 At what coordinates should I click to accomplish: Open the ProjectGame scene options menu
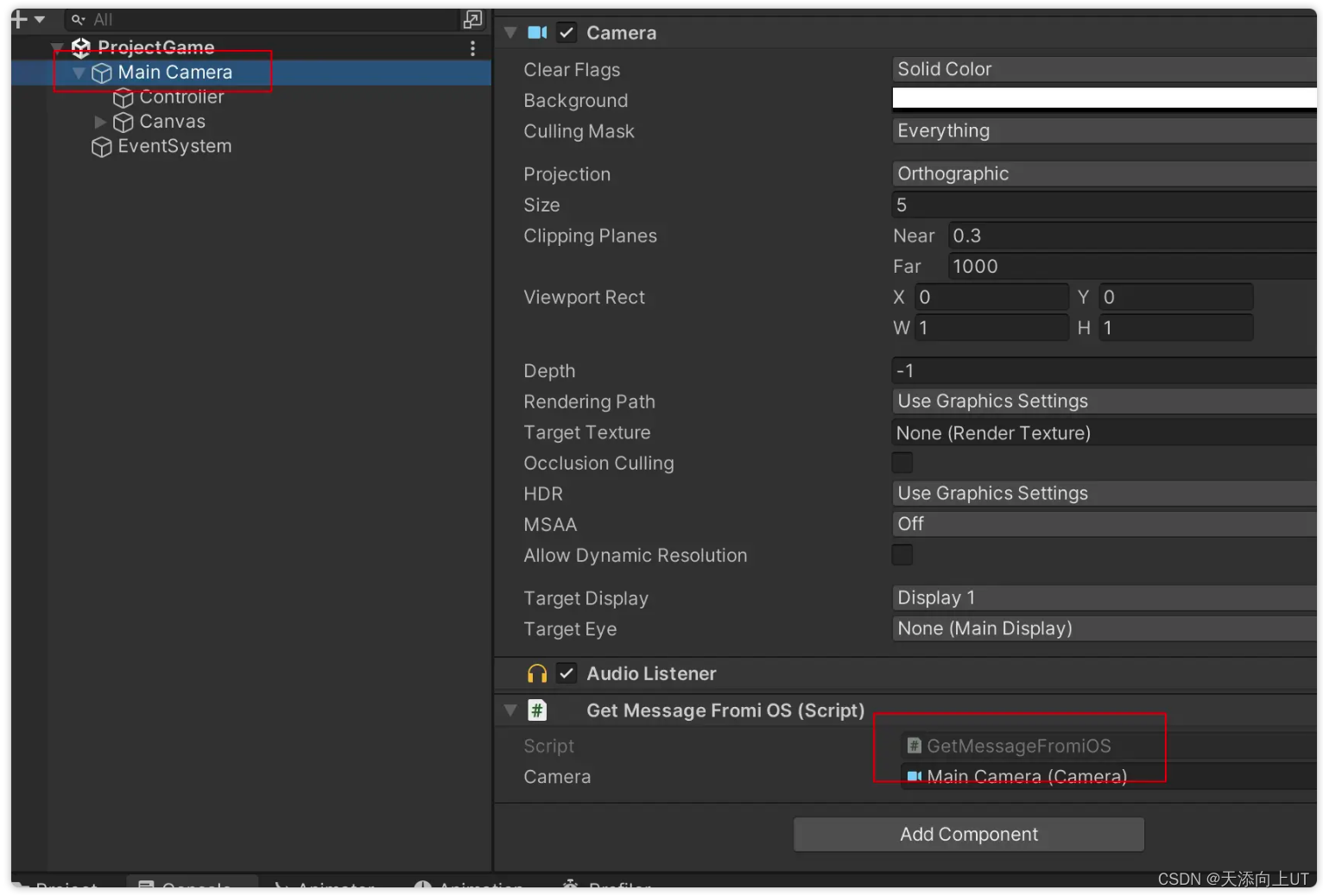pyautogui.click(x=472, y=48)
